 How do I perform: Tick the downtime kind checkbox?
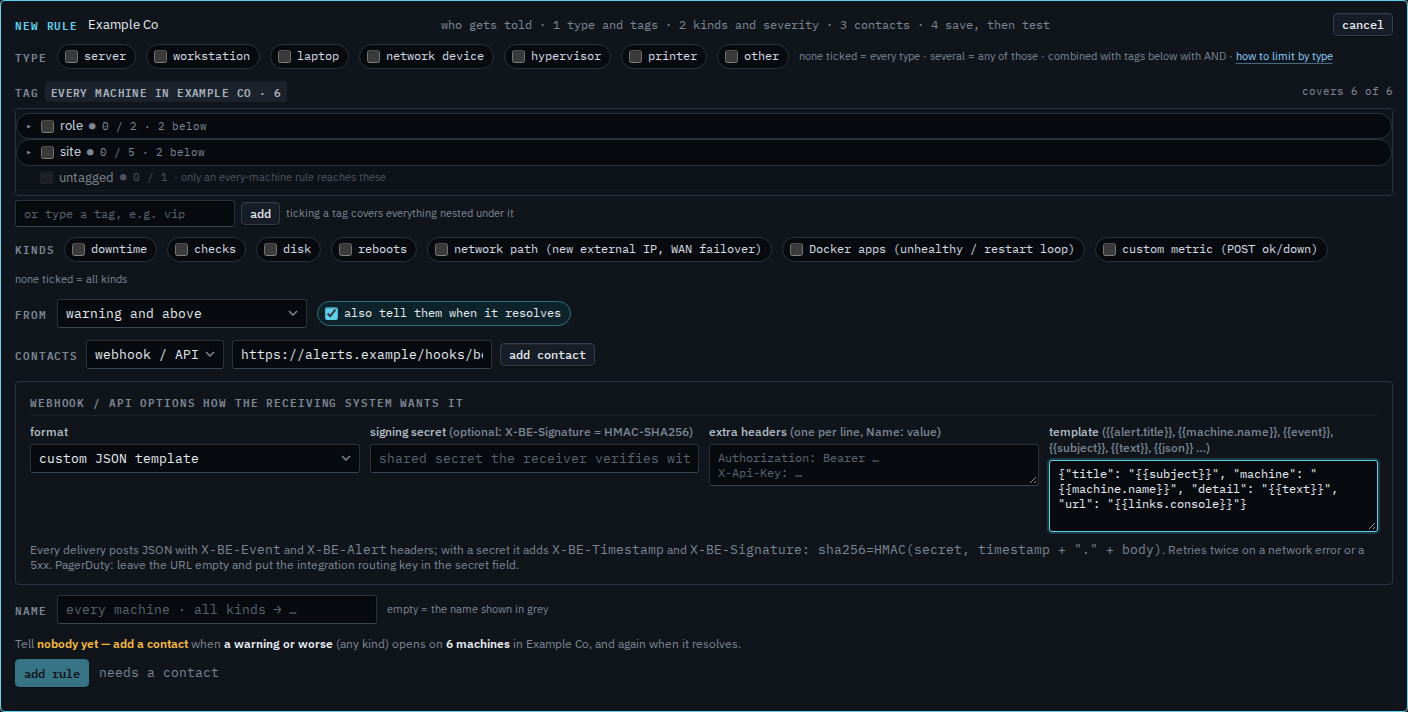point(78,249)
